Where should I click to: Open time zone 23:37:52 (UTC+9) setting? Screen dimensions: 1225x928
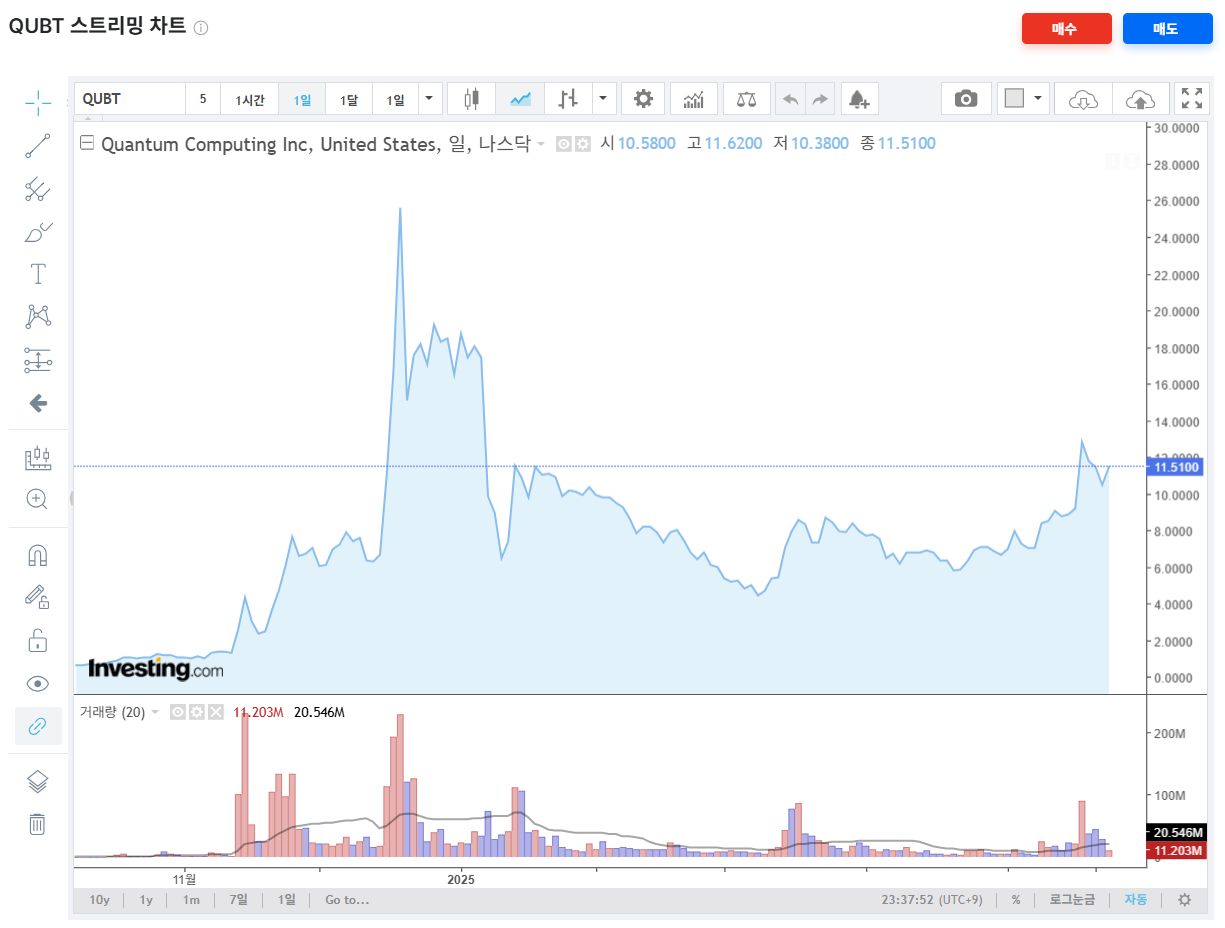[x=932, y=900]
